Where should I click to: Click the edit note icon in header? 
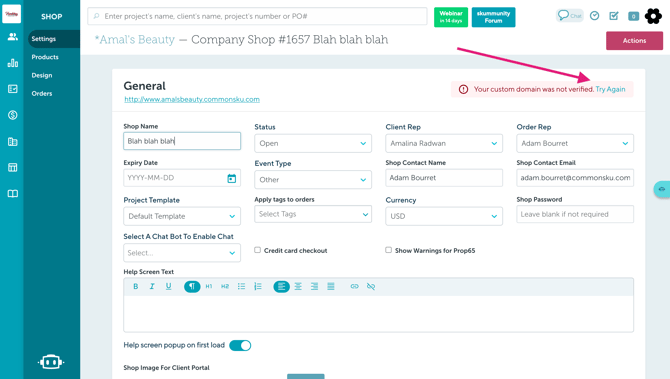[x=614, y=16]
